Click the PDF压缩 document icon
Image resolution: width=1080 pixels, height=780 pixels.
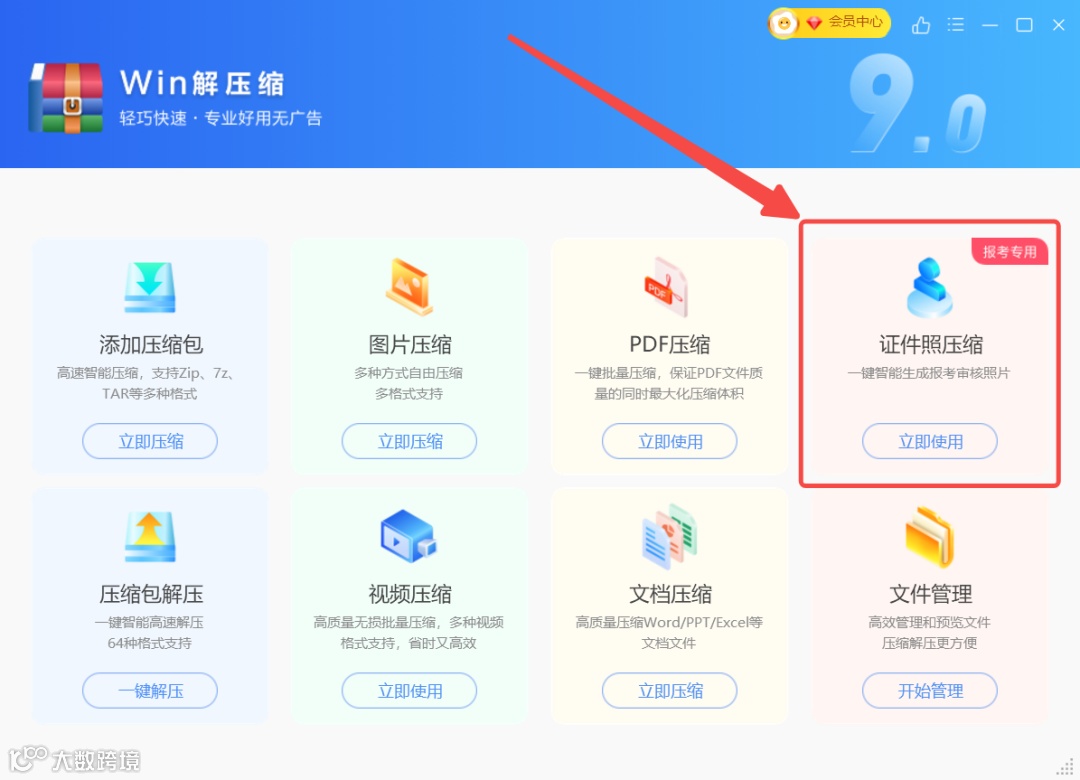[x=667, y=287]
